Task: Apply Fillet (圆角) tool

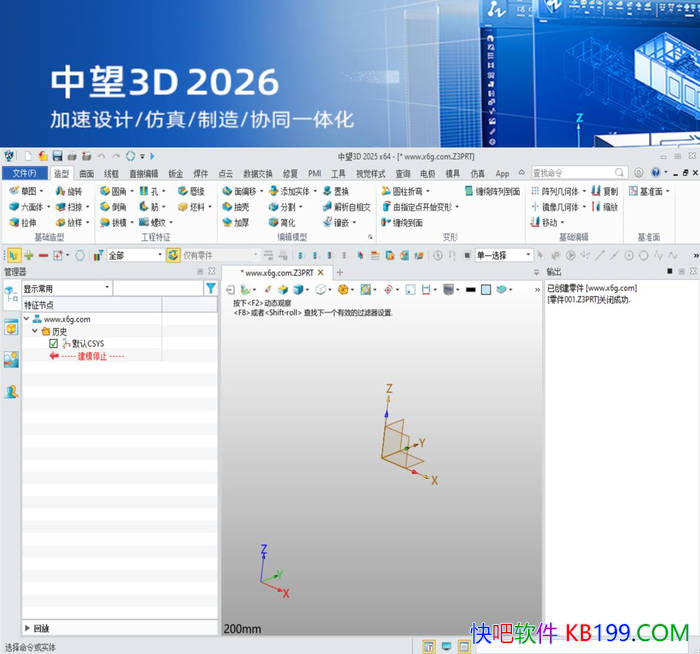Action: pos(113,191)
